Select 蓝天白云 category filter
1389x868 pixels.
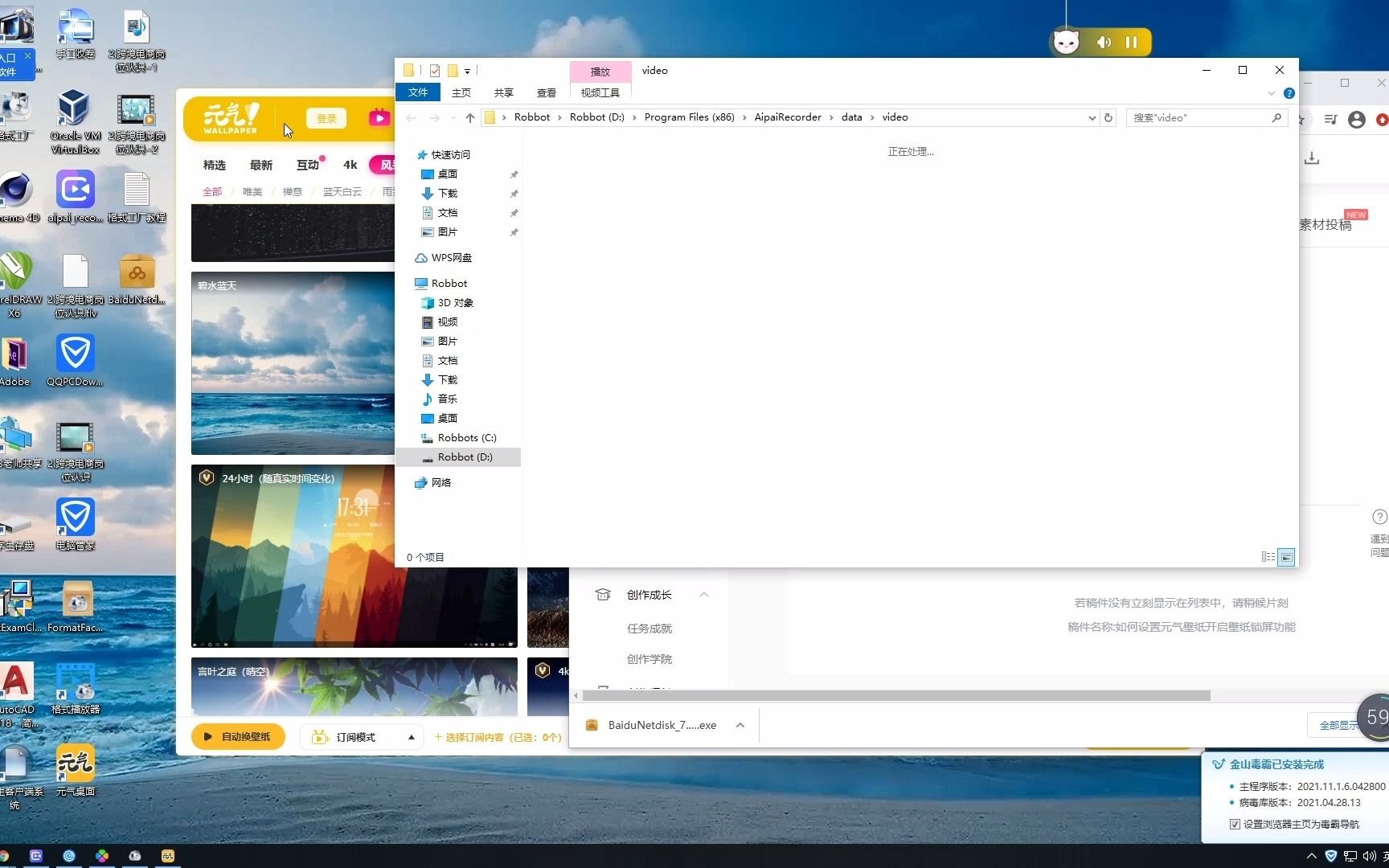click(x=342, y=191)
